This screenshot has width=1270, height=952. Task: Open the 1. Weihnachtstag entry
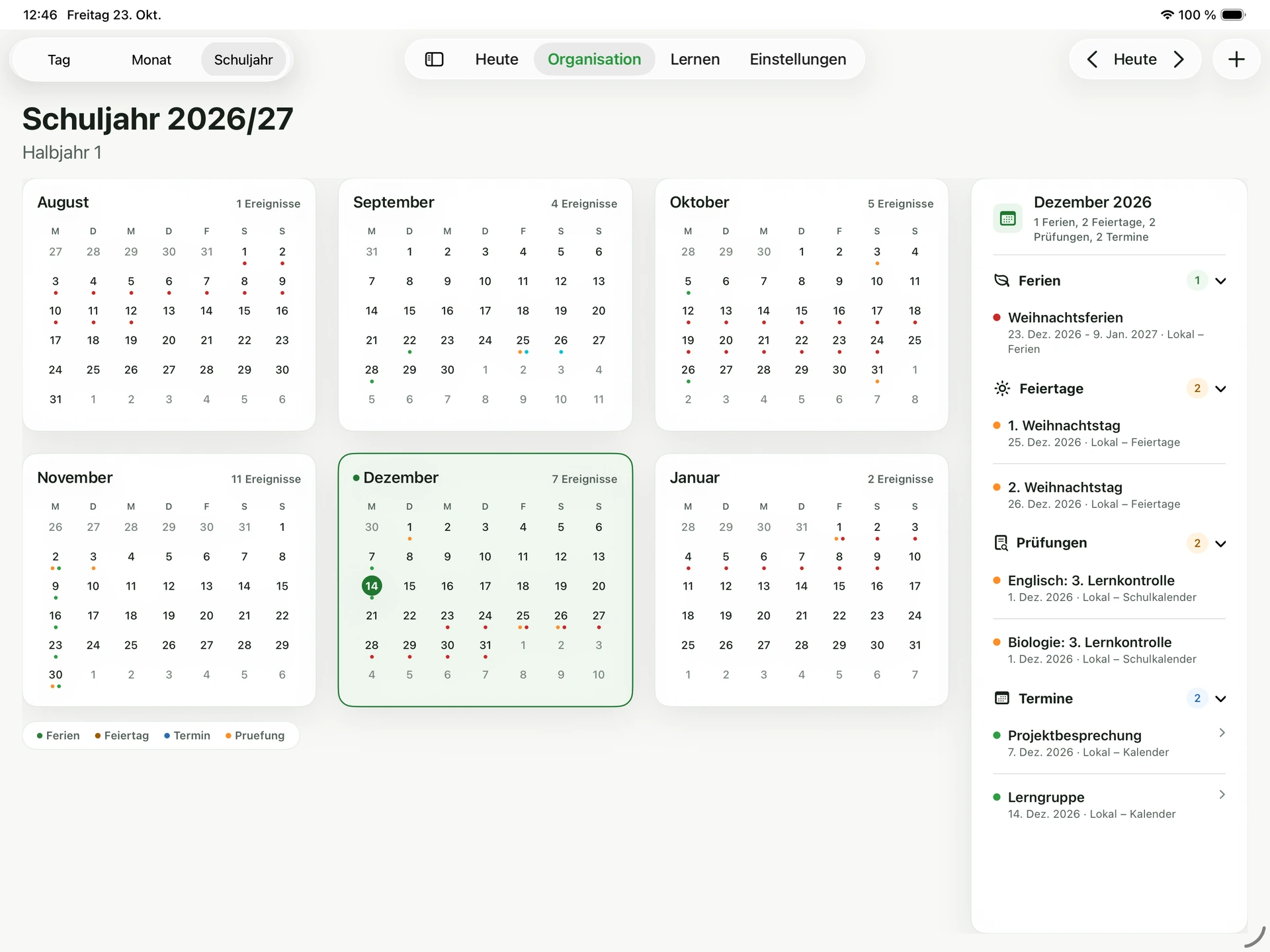pos(1109,433)
